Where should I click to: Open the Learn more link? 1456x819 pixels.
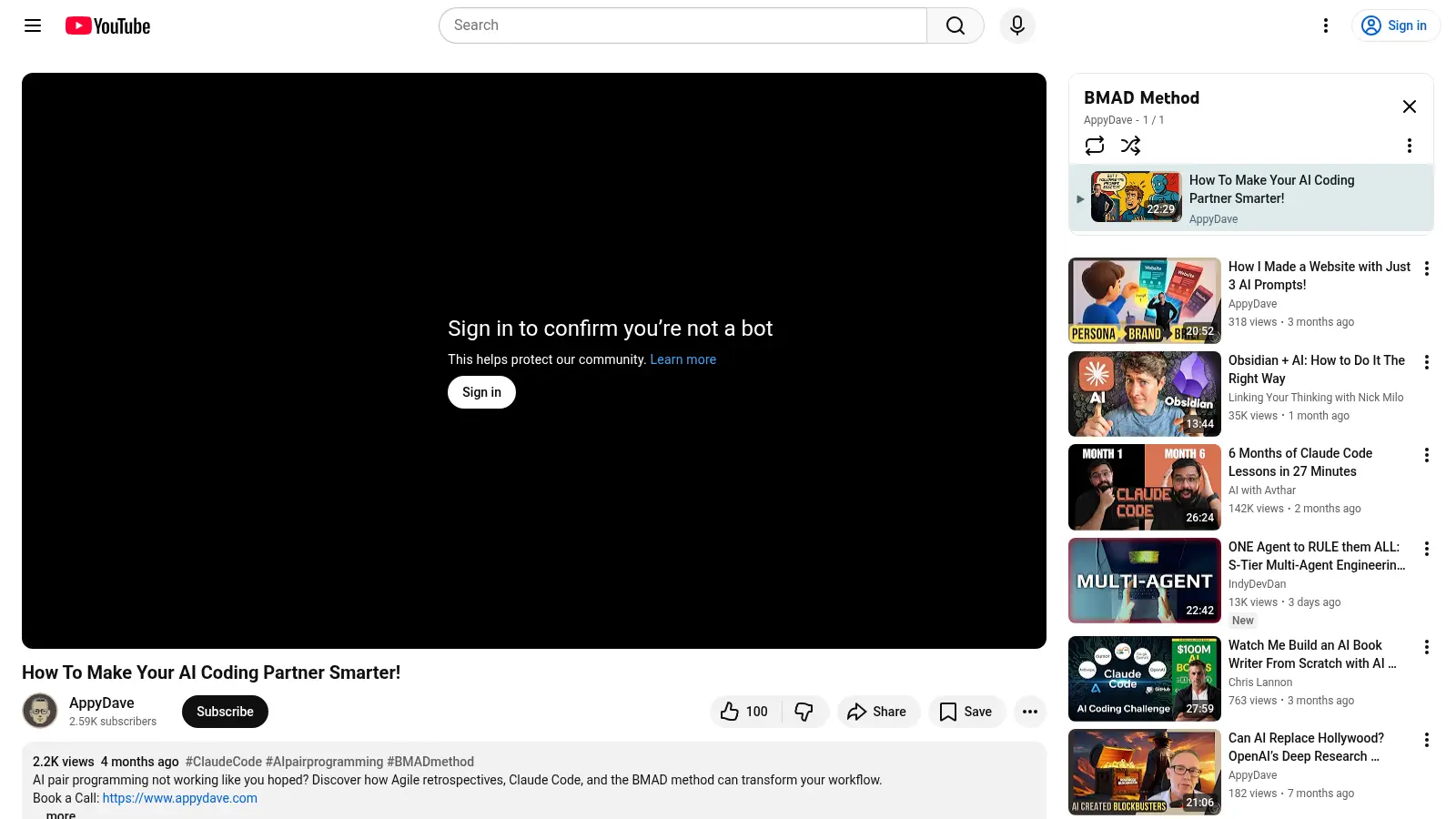(x=682, y=359)
